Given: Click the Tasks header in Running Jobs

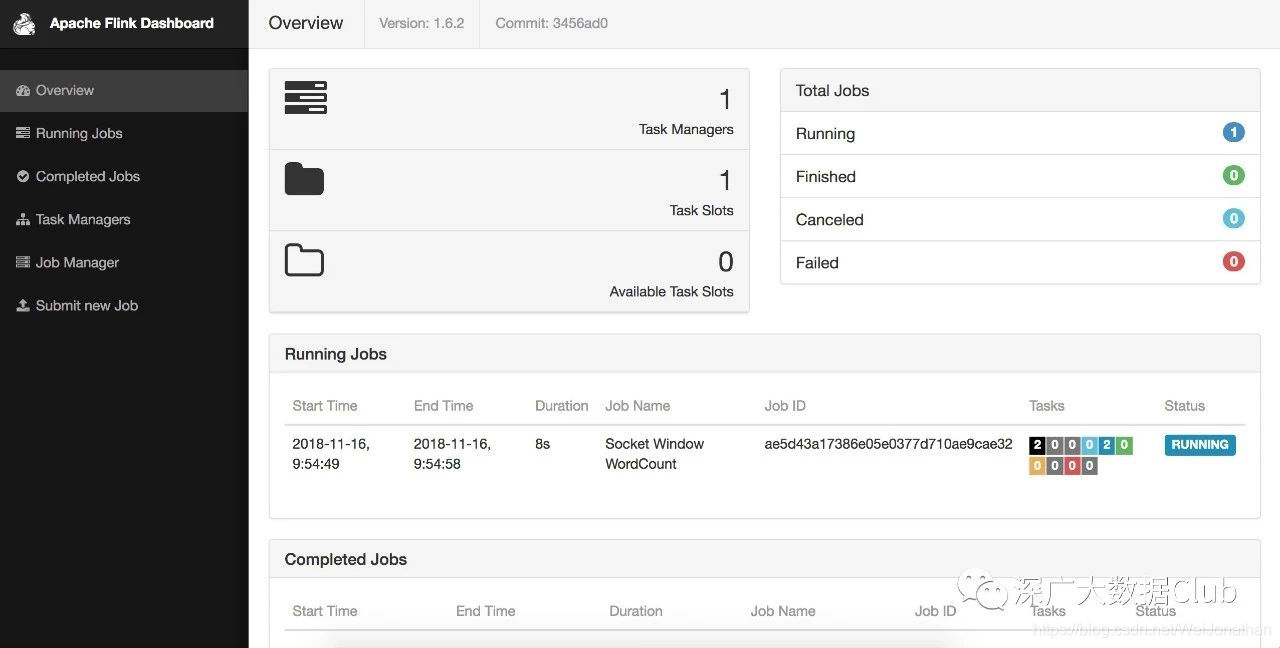Looking at the screenshot, I should [1046, 406].
